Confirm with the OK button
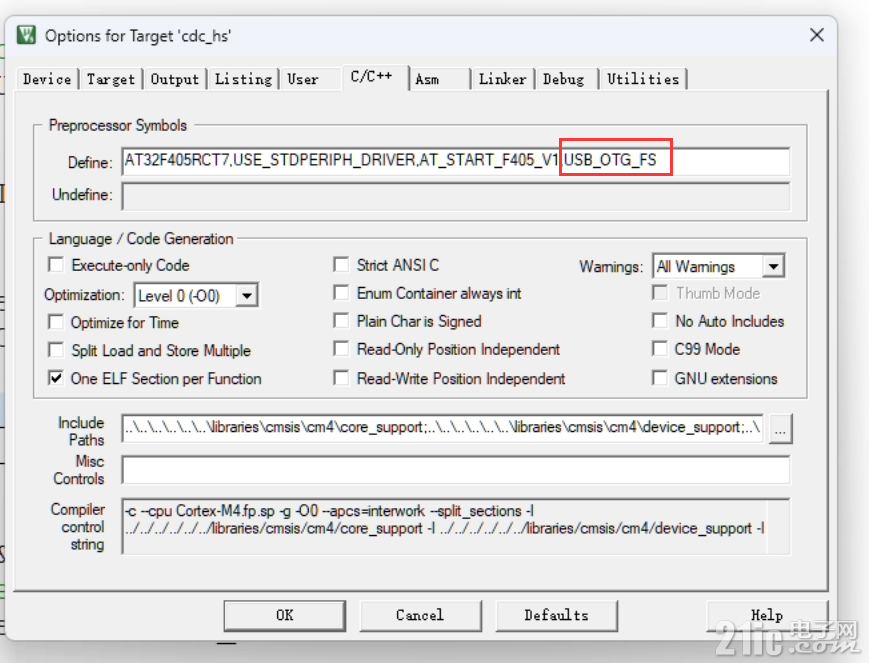Image resolution: width=869 pixels, height=663 pixels. [285, 615]
